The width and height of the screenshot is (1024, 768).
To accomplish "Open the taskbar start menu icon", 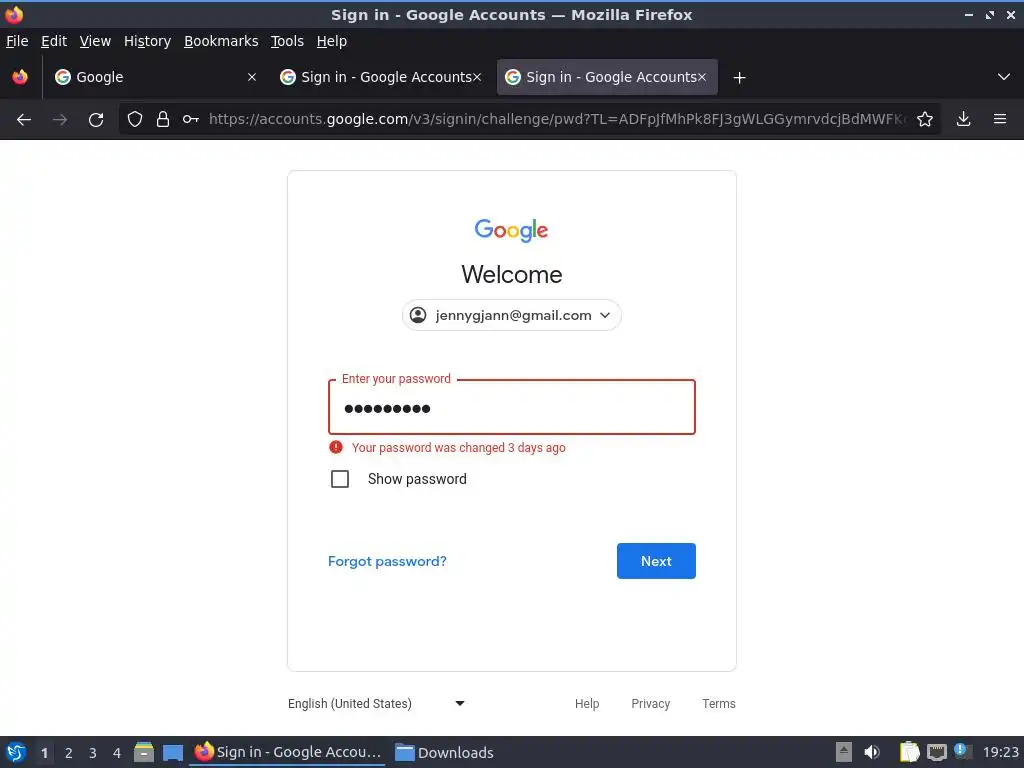I will 16,752.
